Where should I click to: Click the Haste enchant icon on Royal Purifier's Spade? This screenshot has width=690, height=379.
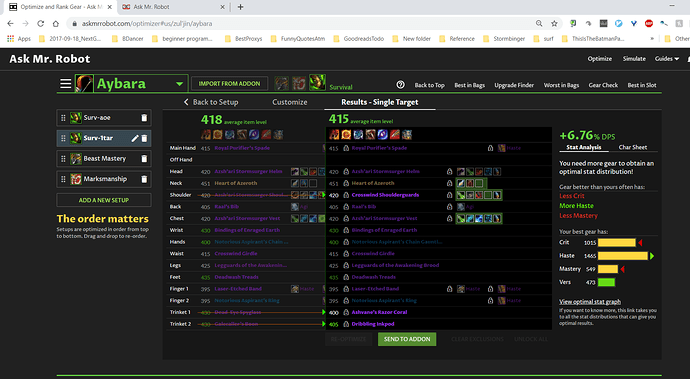click(502, 148)
